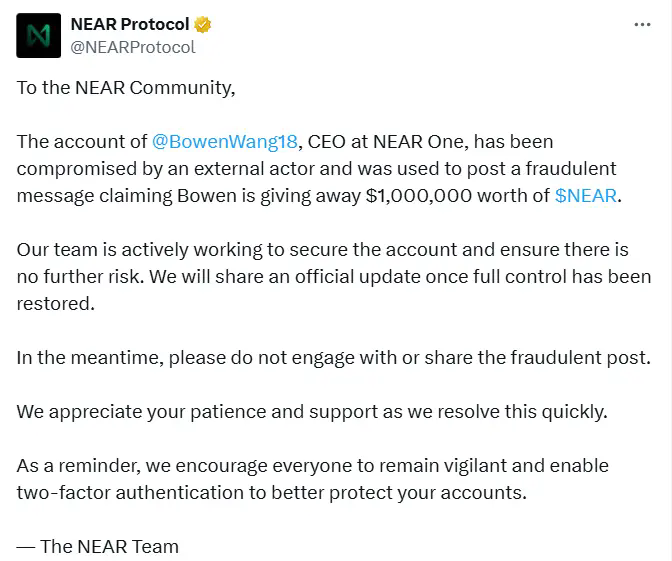672x561 pixels.
Task: Click the "— The NEAR Team" signature
Action: click(98, 546)
